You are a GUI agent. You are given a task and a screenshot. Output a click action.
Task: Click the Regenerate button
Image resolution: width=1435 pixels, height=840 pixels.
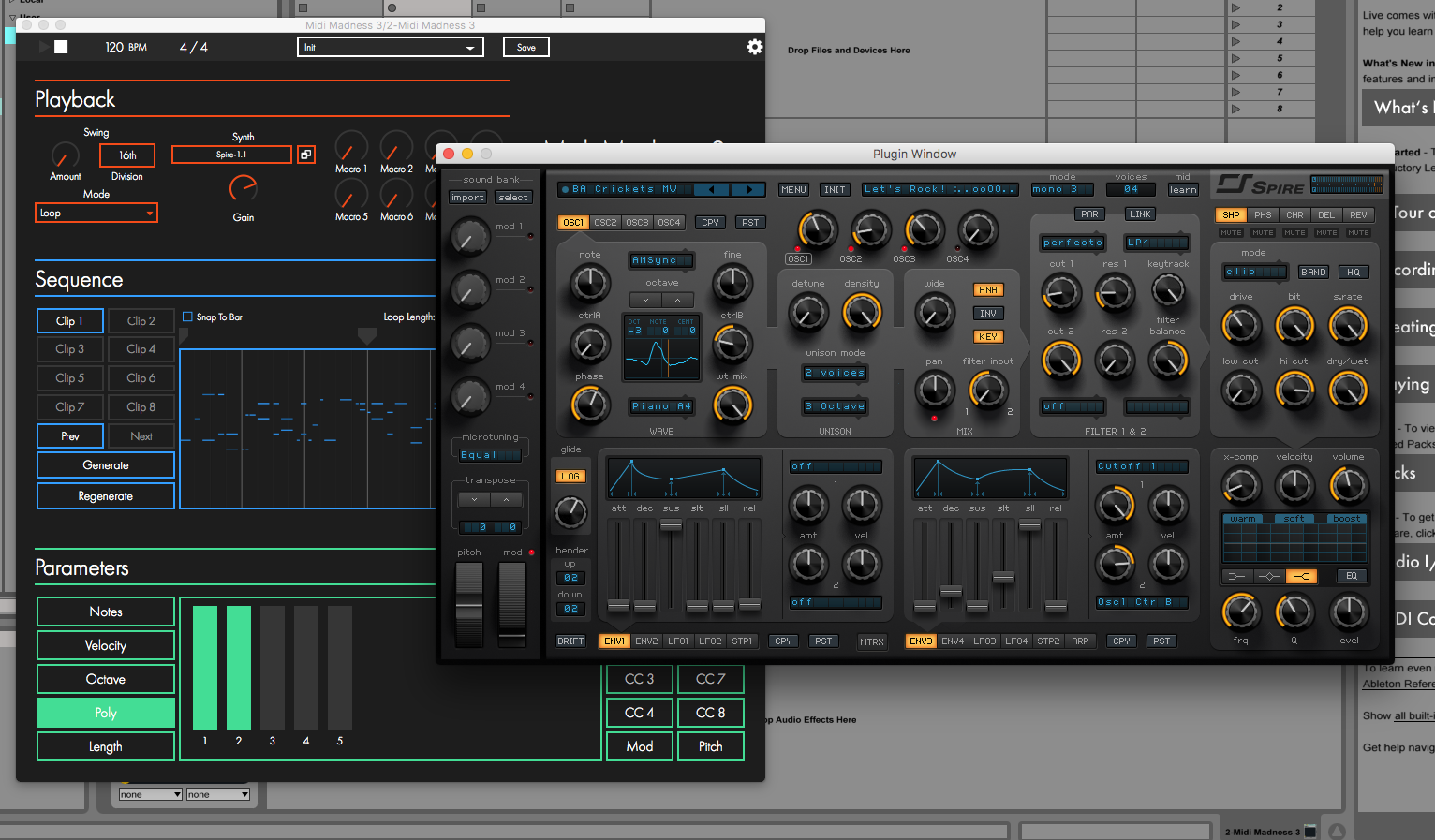(x=106, y=496)
